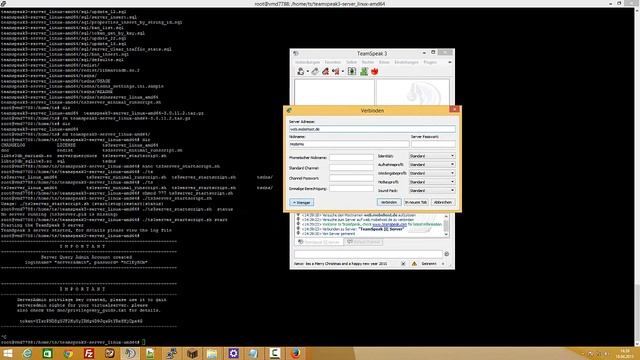This screenshot has width=640, height=360.
Task: Click the Abbrechen button
Action: pos(443,202)
